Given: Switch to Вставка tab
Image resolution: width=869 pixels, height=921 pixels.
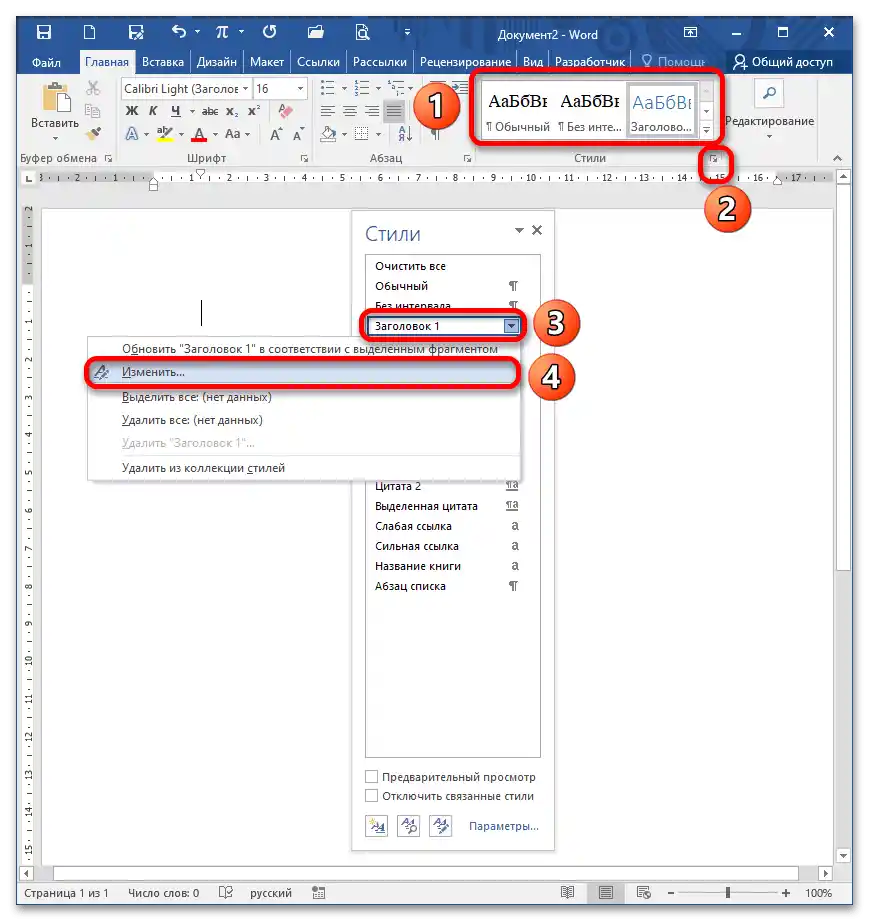Looking at the screenshot, I should pos(163,62).
